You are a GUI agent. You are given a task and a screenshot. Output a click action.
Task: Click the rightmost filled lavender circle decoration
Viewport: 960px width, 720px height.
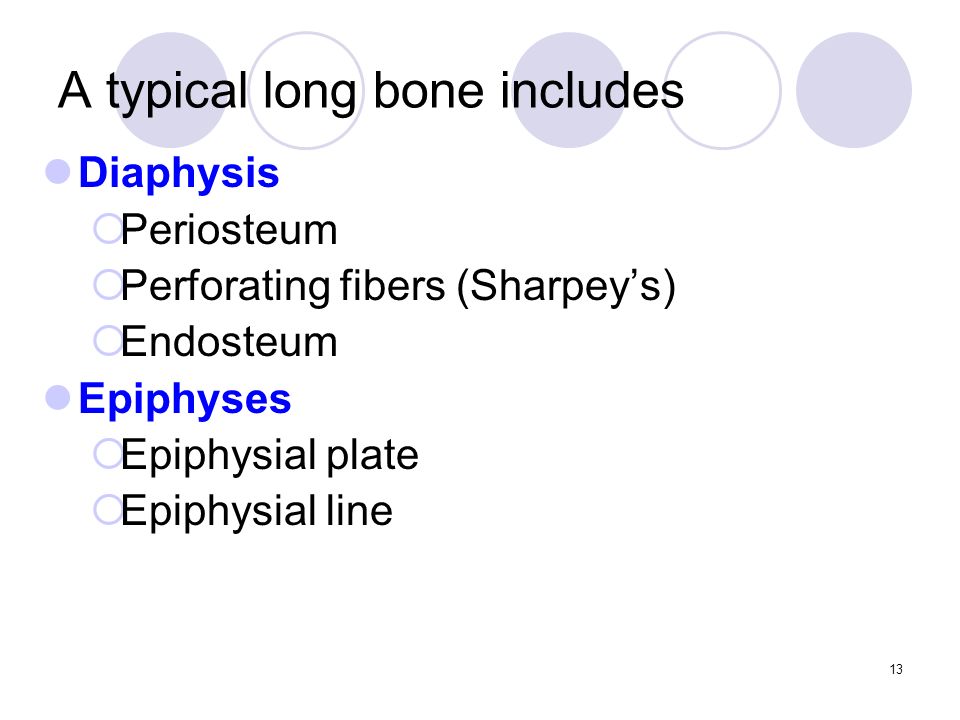pos(853,90)
